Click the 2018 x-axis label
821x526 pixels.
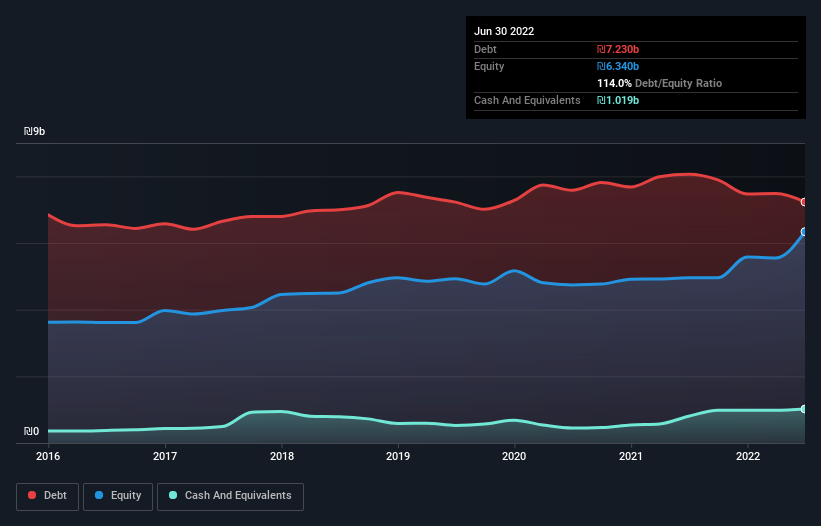(282, 456)
